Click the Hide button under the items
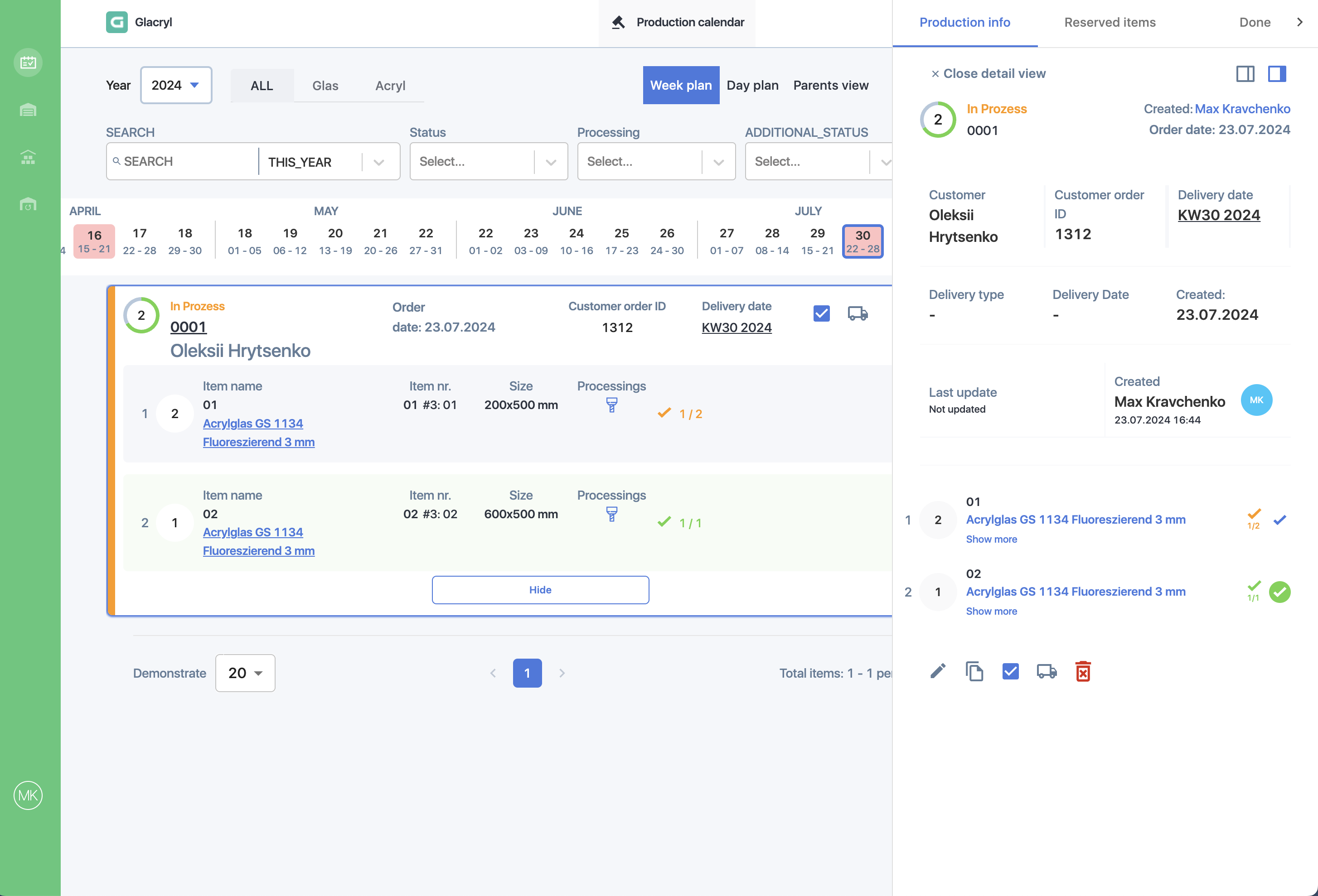The image size is (1318, 896). pyautogui.click(x=540, y=590)
